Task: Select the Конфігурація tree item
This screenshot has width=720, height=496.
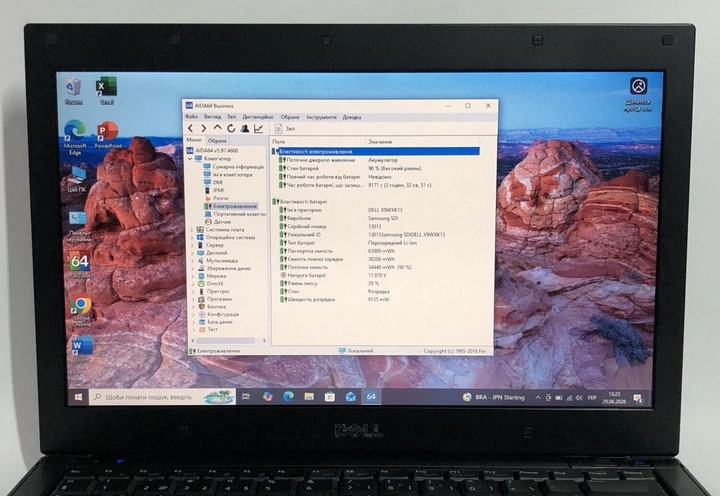Action: click(x=219, y=314)
